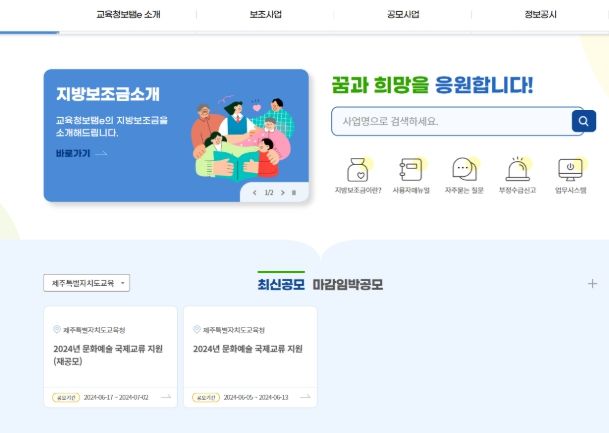Screen dimensions: 609x433
Task: Open the 2024년 문화예술 국제교류 지원 (재공모) card
Action: [x=110, y=356]
